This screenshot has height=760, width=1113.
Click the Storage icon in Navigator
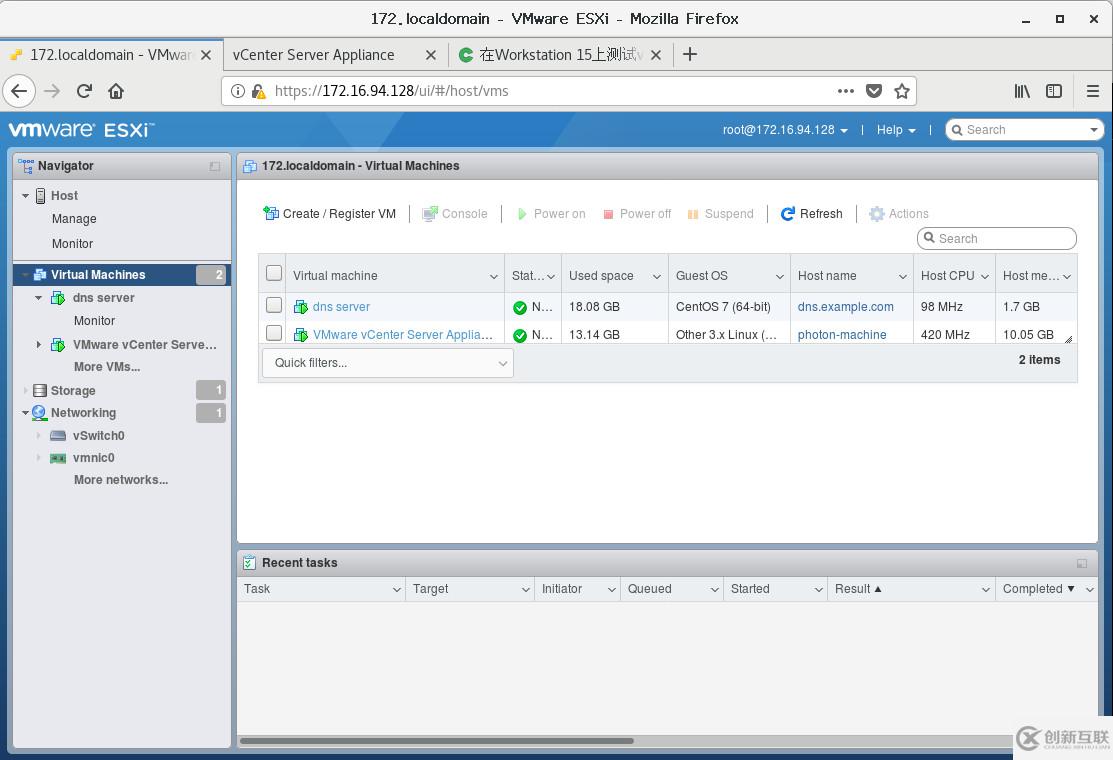click(x=40, y=390)
